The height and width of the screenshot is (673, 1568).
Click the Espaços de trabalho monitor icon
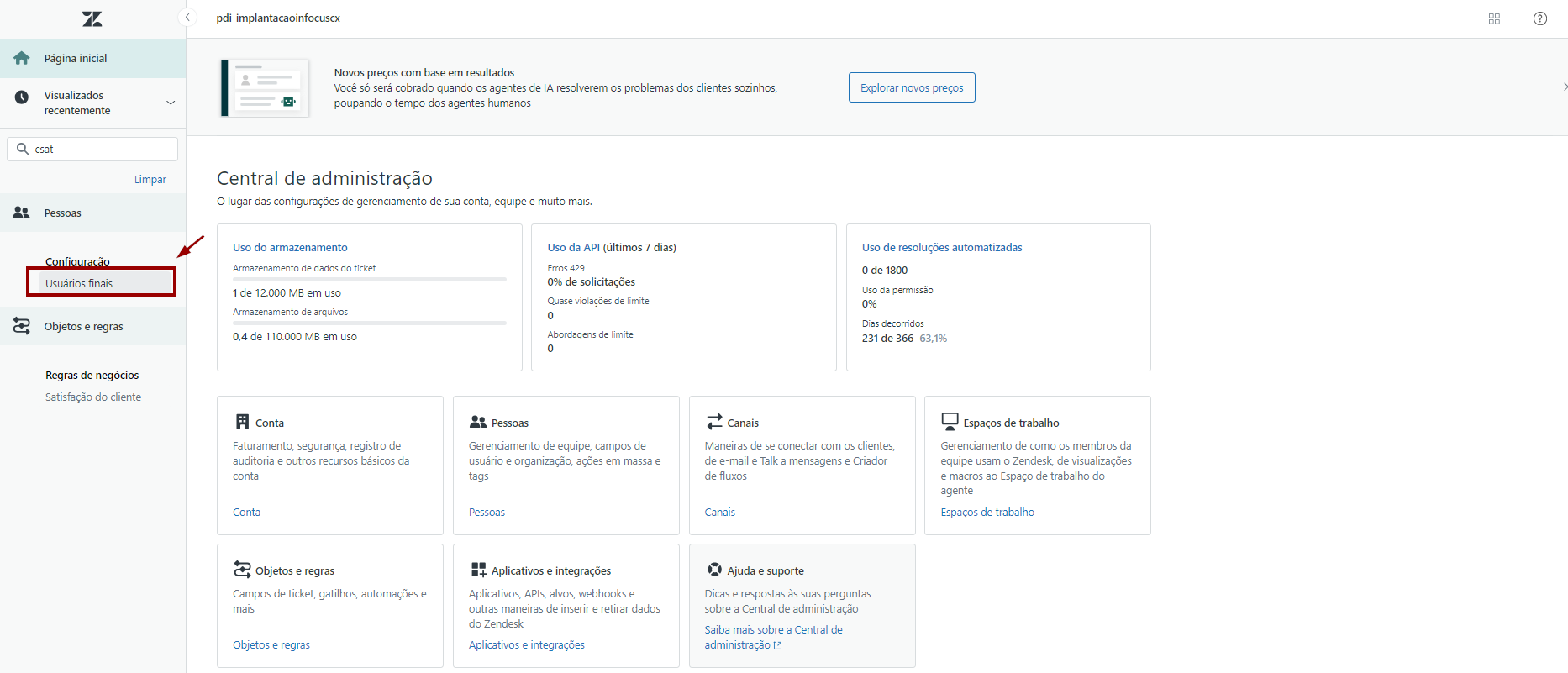click(x=950, y=421)
